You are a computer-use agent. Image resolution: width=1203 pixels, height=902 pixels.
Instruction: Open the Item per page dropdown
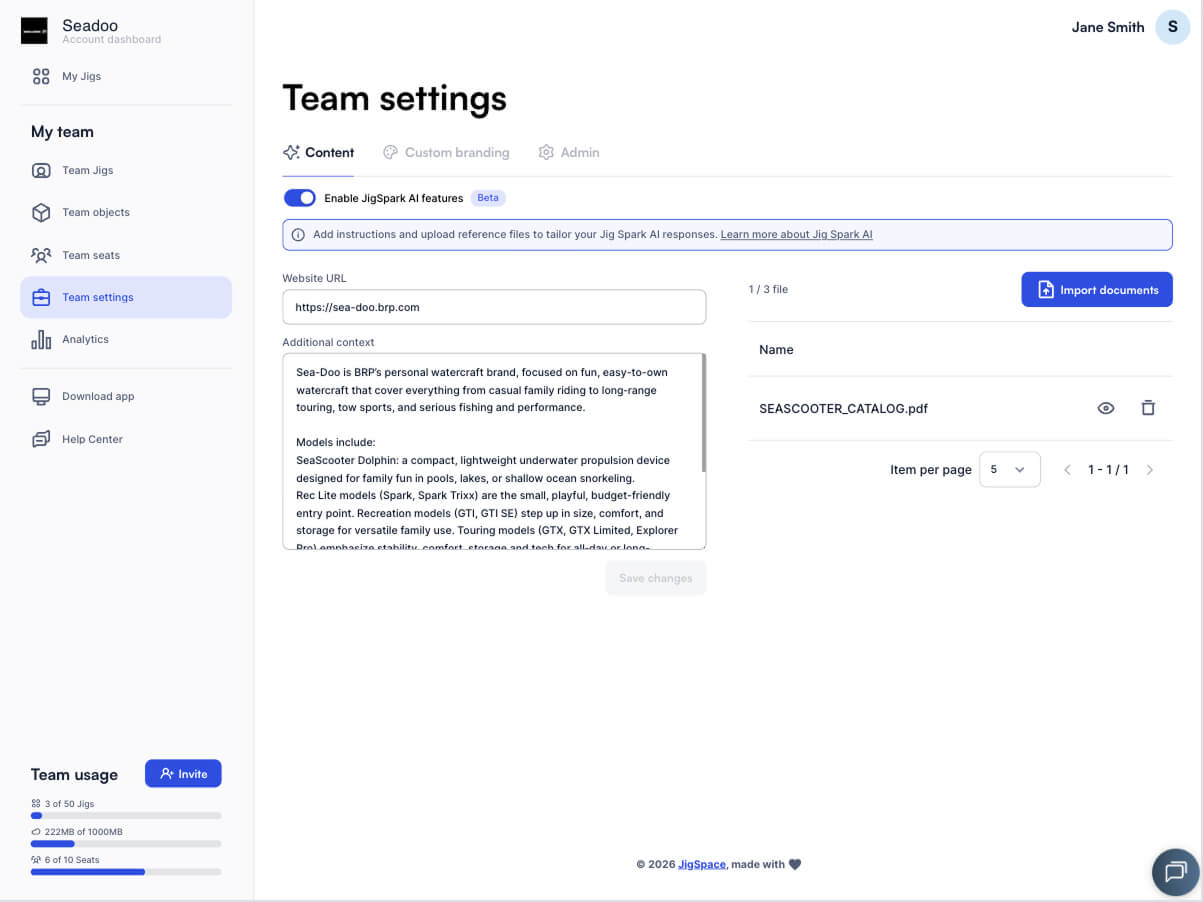tap(1010, 469)
